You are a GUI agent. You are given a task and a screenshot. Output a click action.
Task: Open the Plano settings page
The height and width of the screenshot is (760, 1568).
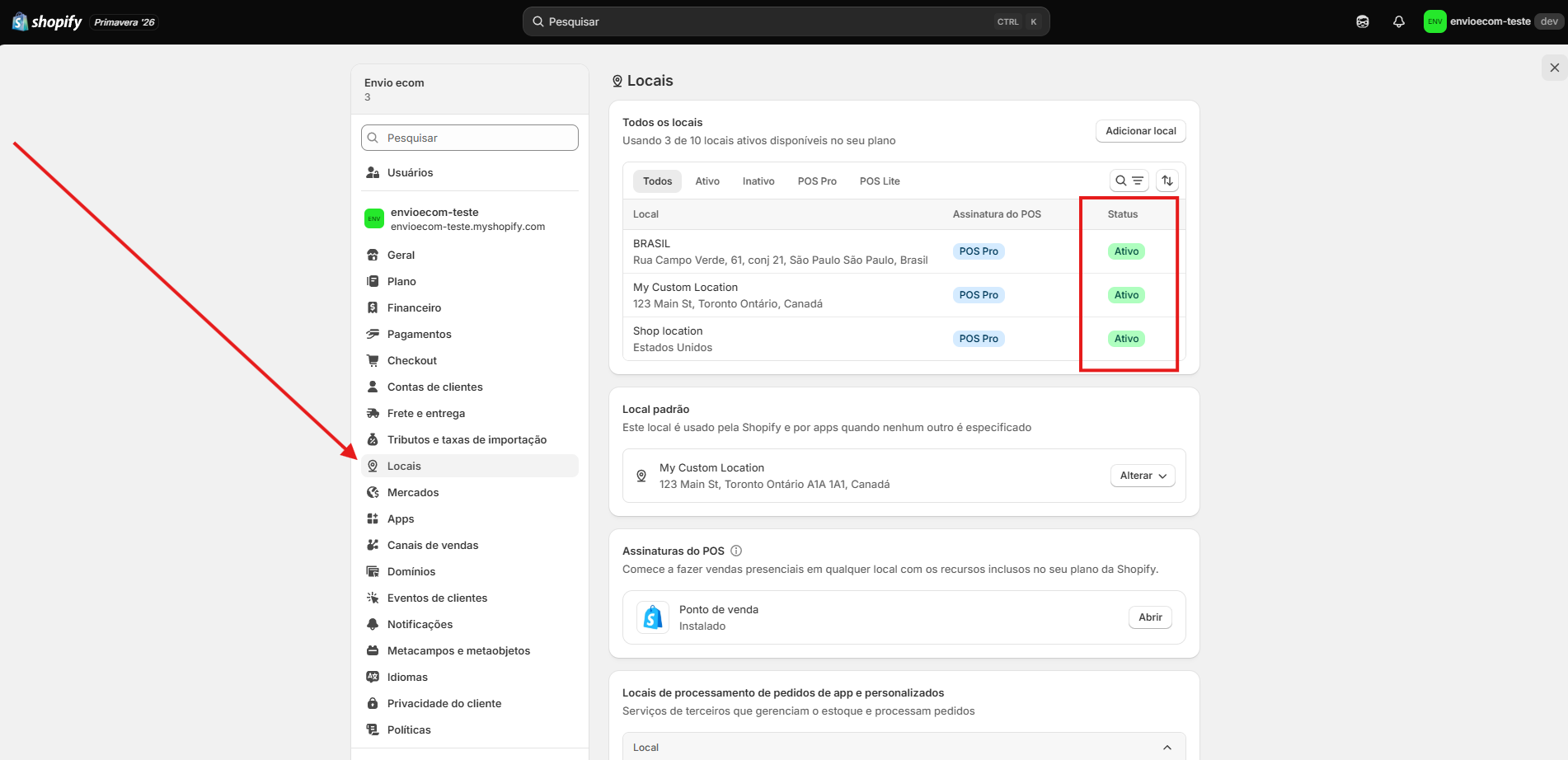point(470,281)
